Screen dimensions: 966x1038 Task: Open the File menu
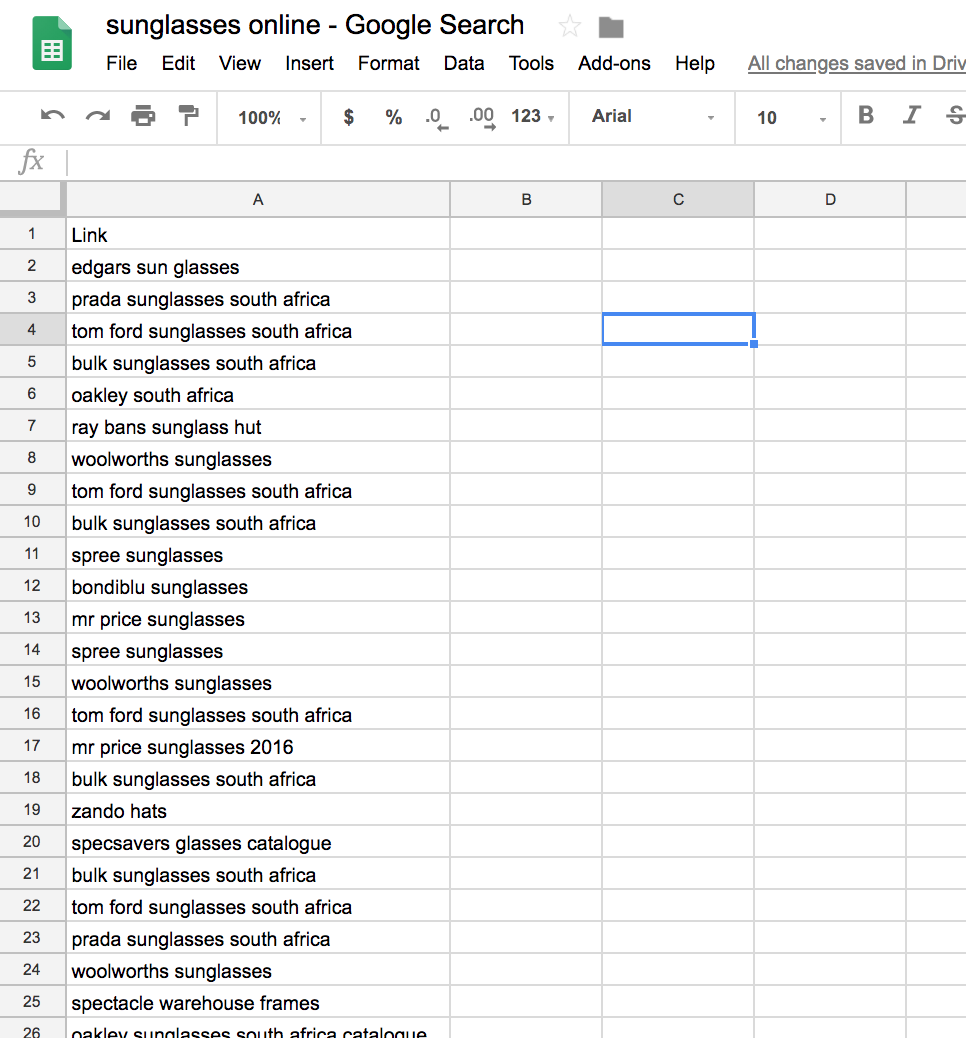(x=122, y=64)
